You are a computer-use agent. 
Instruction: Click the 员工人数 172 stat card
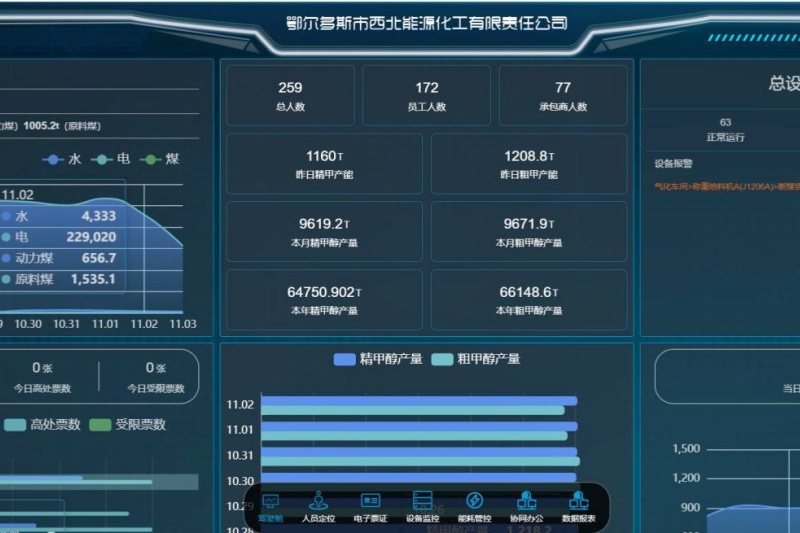(426, 96)
